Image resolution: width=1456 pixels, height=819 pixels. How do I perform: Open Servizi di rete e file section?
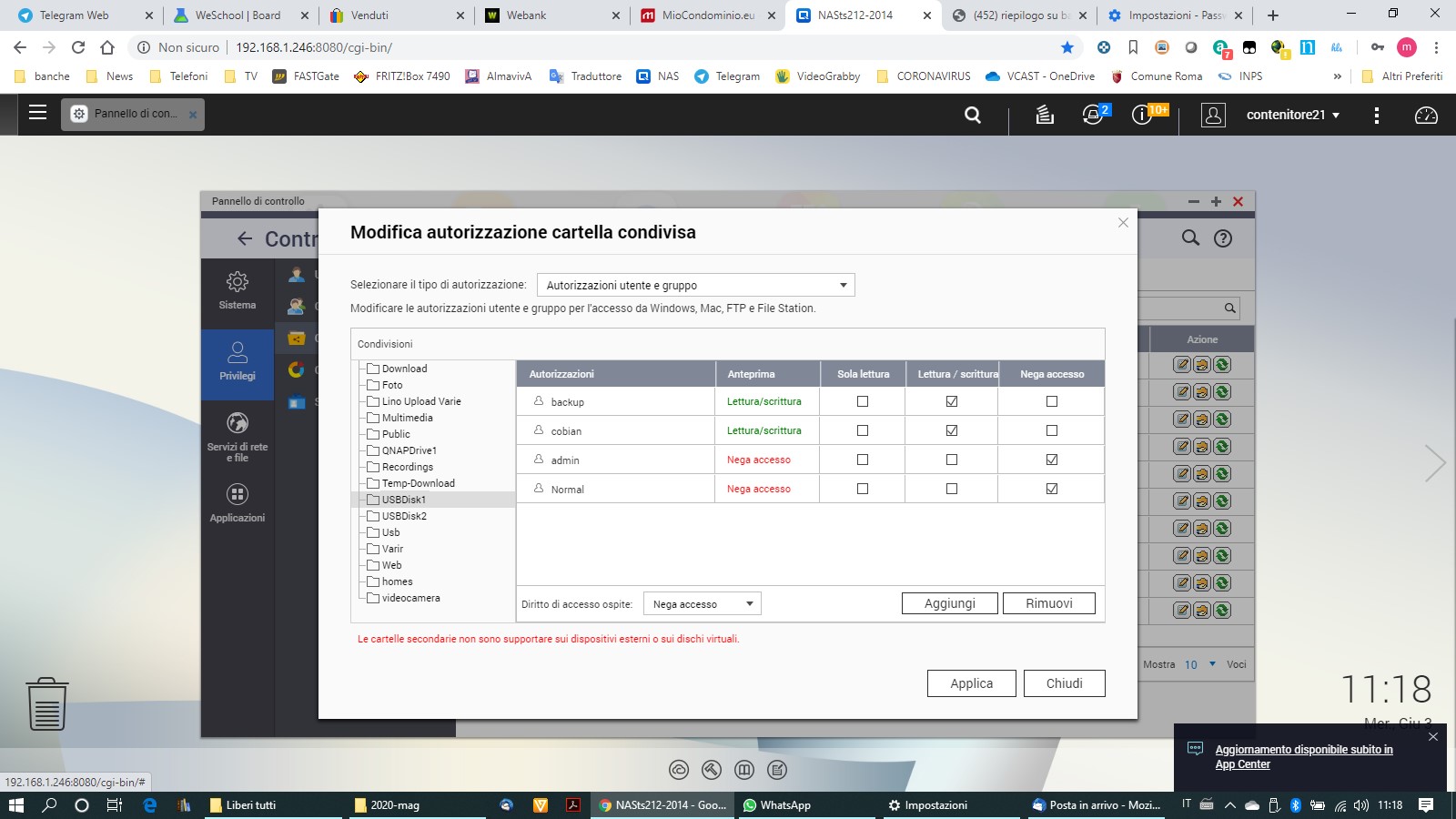tap(238, 436)
